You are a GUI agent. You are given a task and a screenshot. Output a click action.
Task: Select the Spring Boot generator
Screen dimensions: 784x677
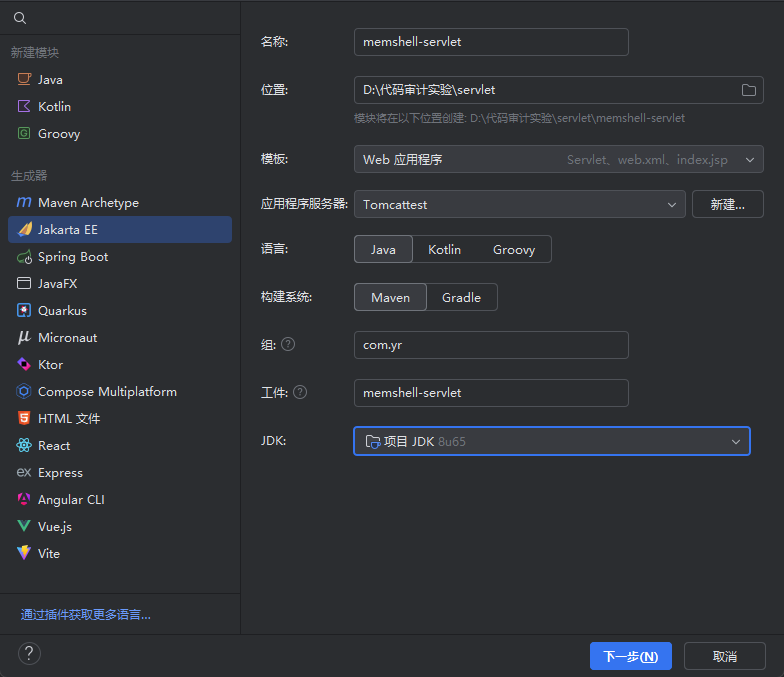pyautogui.click(x=73, y=257)
